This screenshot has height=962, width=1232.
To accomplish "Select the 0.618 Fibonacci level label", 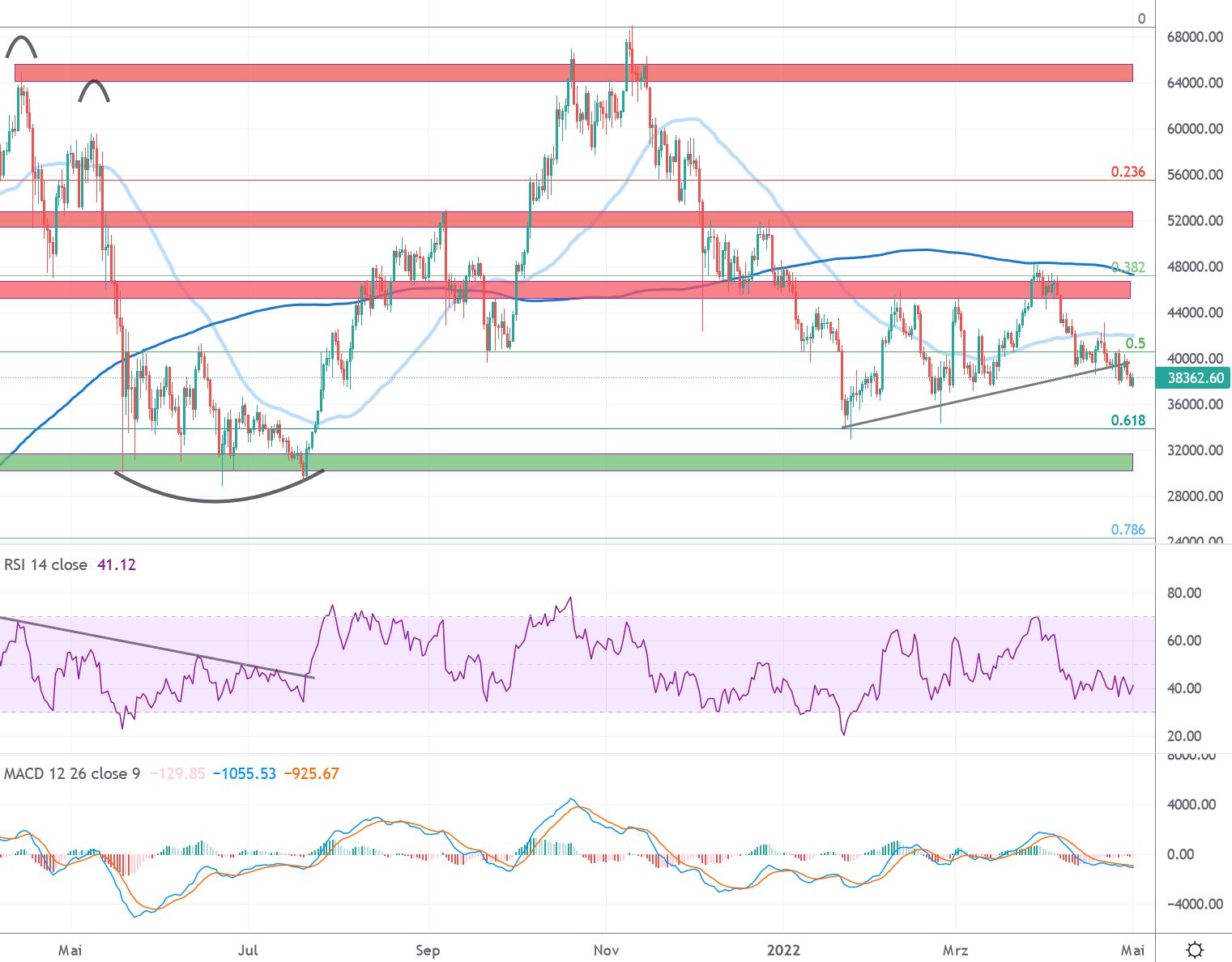I will coord(1128,420).
